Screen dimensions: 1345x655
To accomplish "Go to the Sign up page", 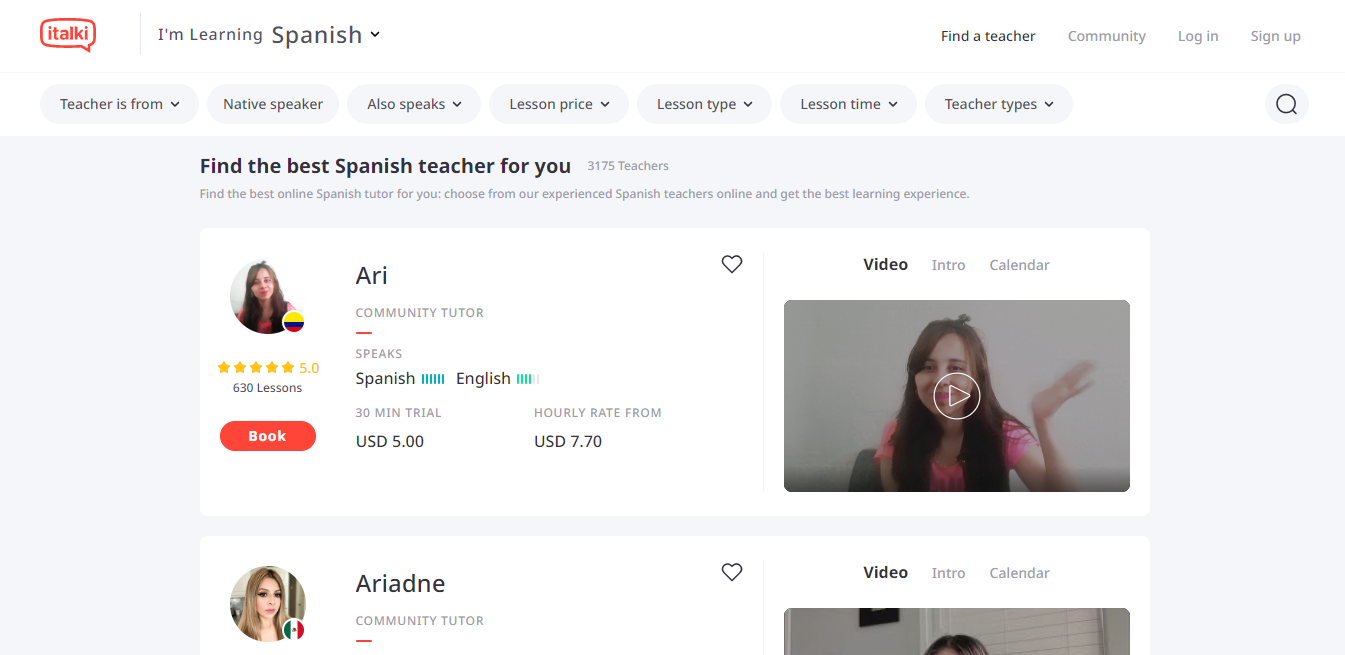I will (x=1275, y=36).
